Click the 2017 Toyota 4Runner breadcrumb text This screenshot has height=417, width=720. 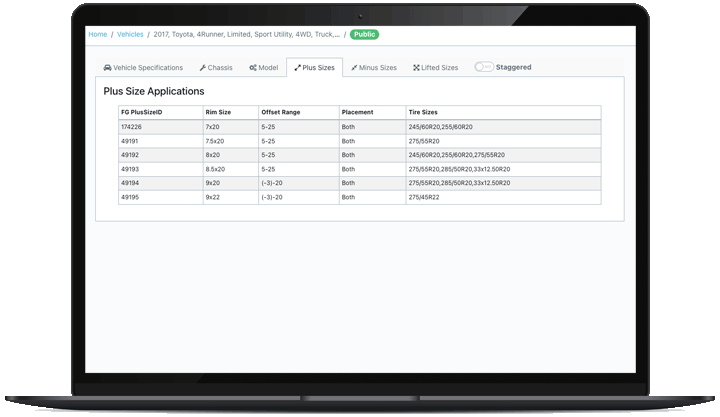pos(245,34)
